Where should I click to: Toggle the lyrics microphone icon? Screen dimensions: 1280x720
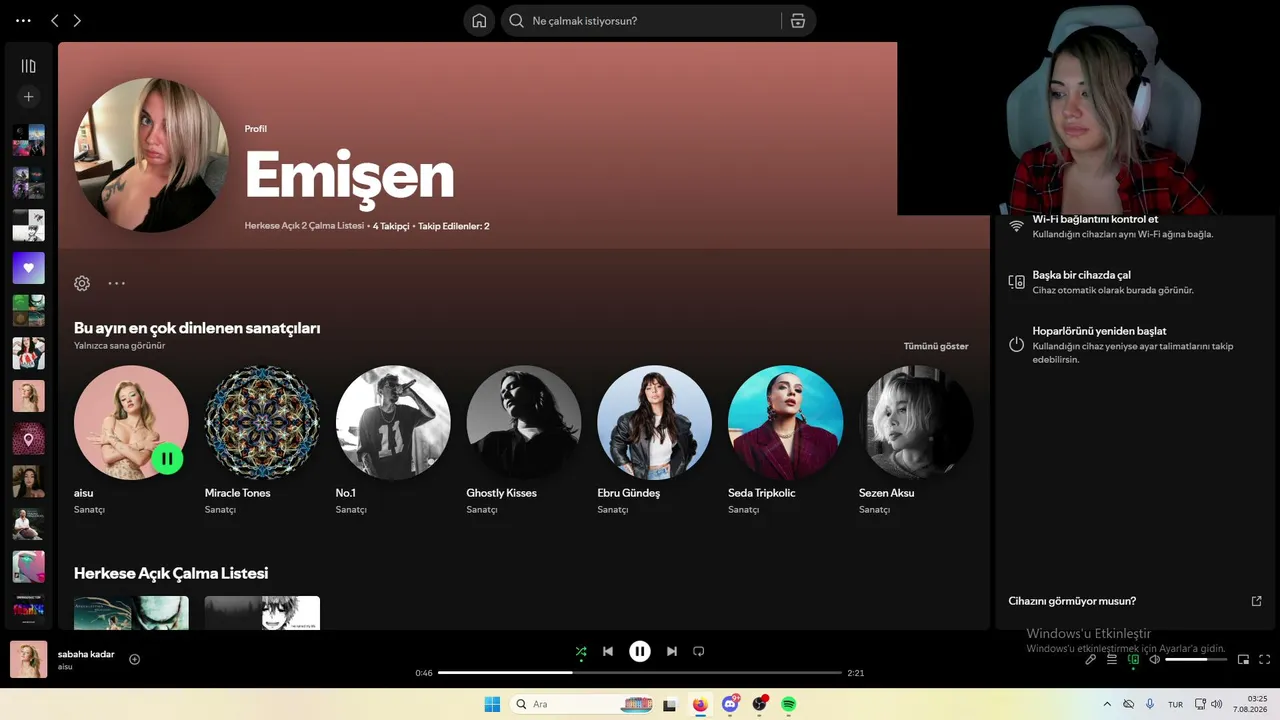[1091, 660]
